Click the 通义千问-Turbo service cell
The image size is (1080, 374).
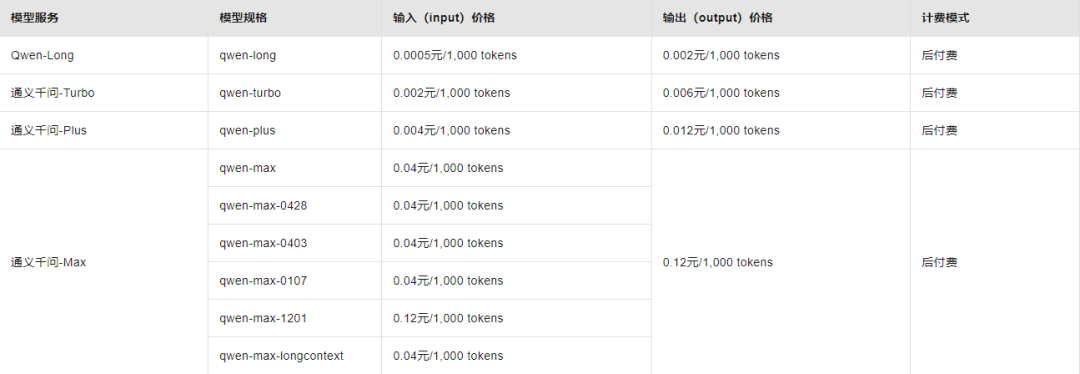point(104,93)
